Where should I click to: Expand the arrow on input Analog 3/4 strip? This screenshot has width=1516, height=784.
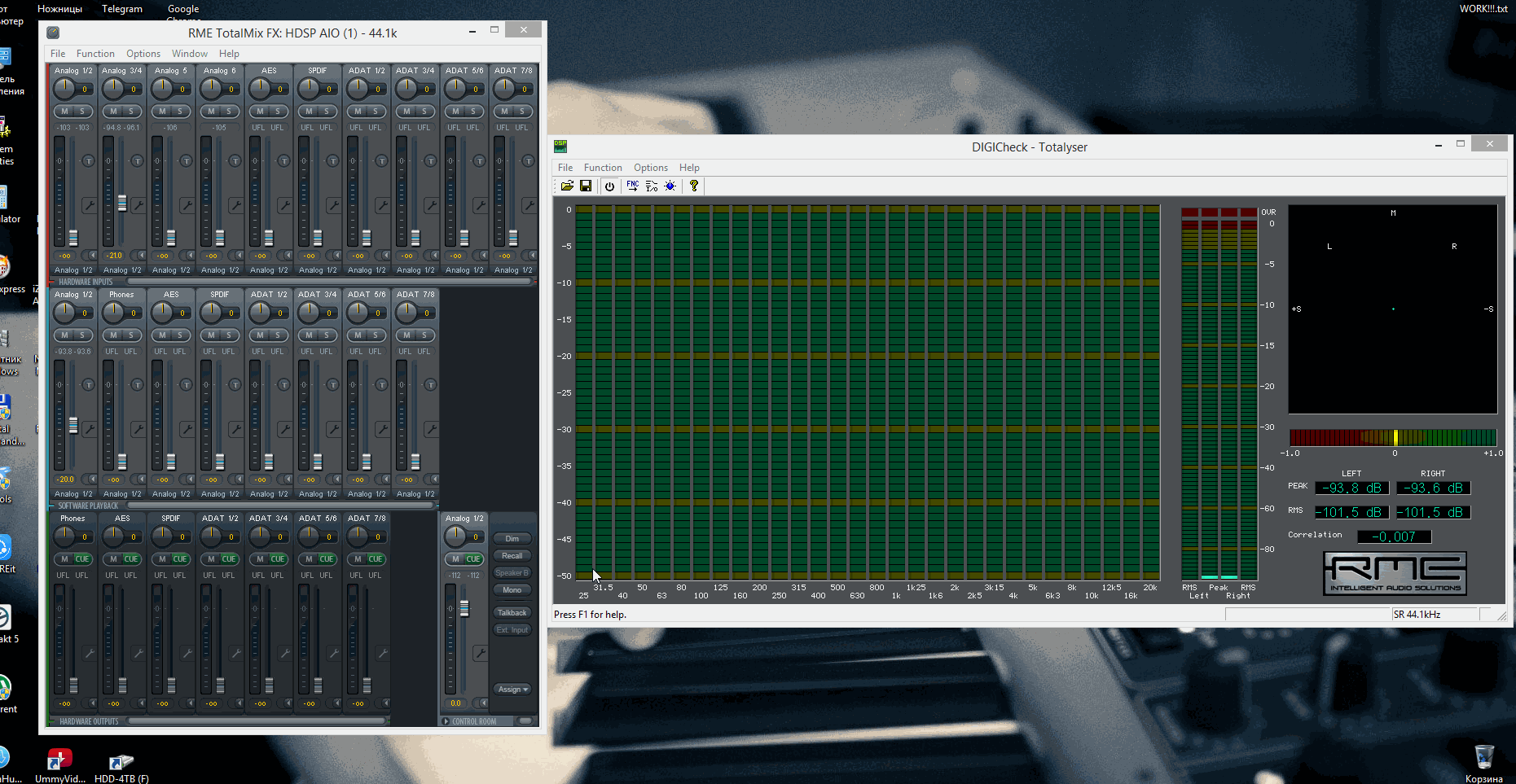(x=141, y=256)
